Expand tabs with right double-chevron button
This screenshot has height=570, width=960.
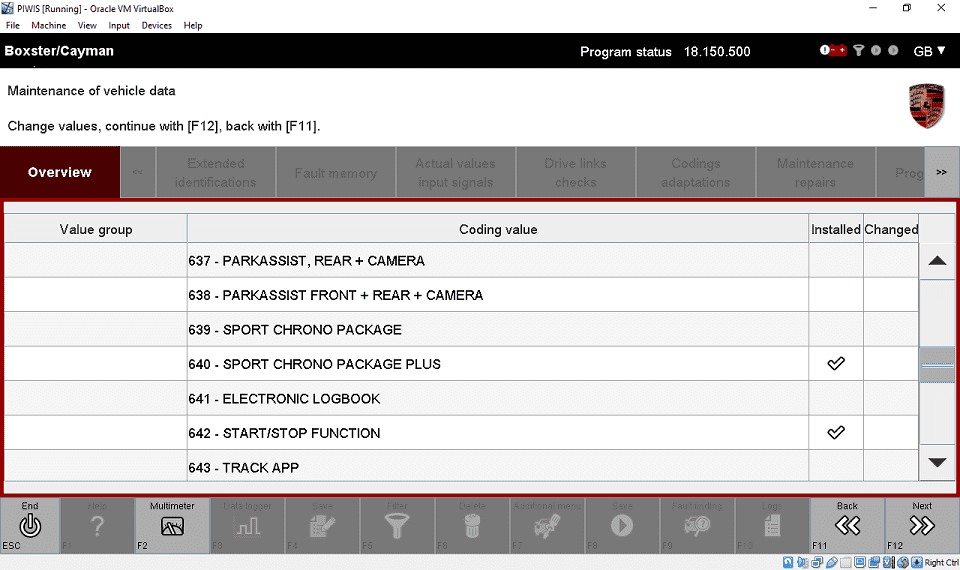[941, 172]
